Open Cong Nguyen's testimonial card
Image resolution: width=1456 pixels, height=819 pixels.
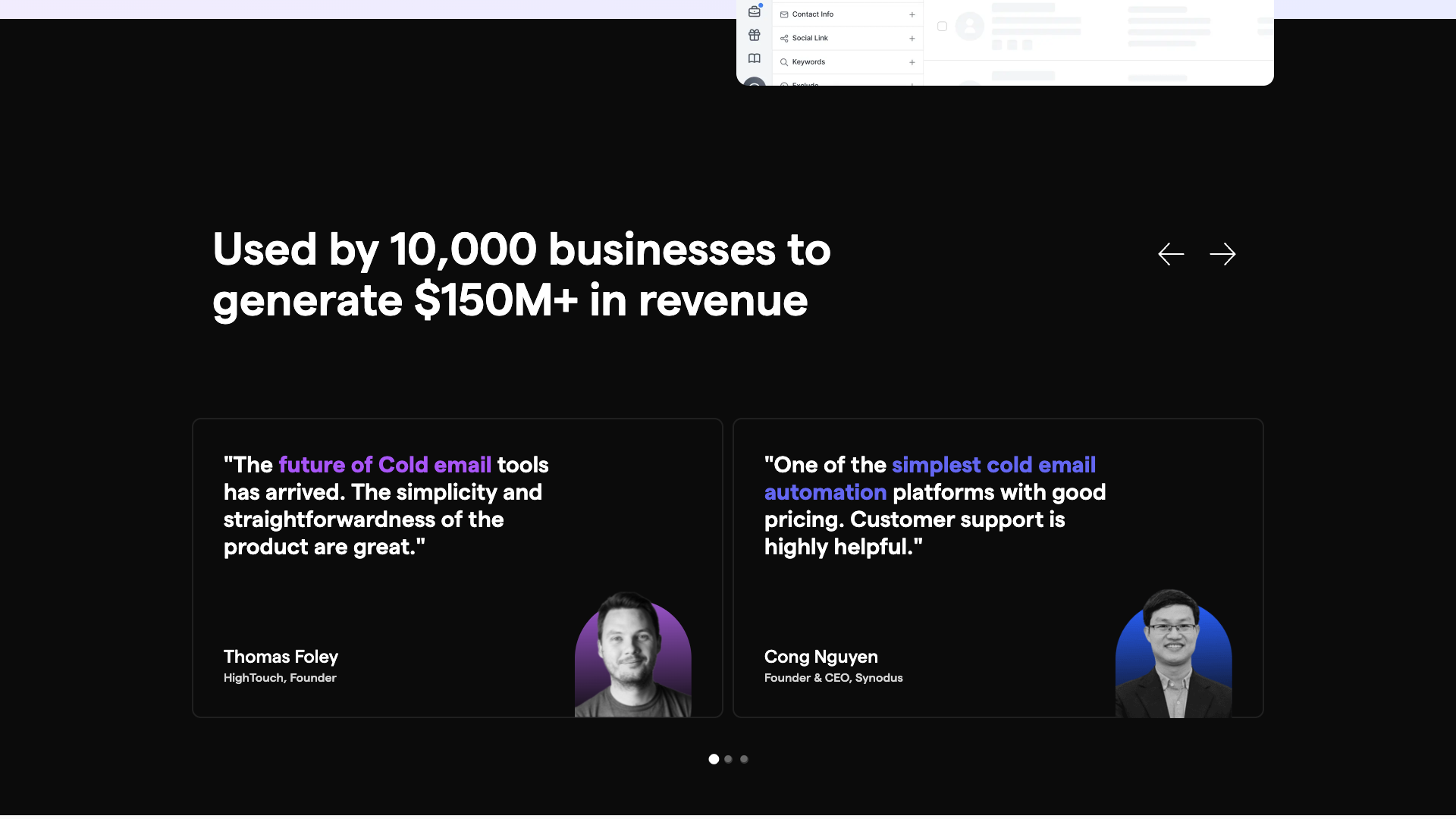[997, 567]
